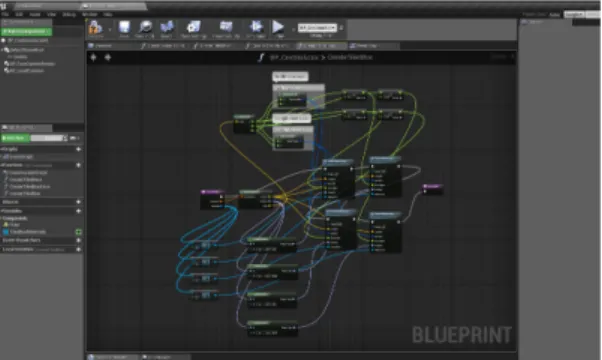Viewport: 602px width, 360px height.
Task: Open the Help menu
Action: click(108, 14)
